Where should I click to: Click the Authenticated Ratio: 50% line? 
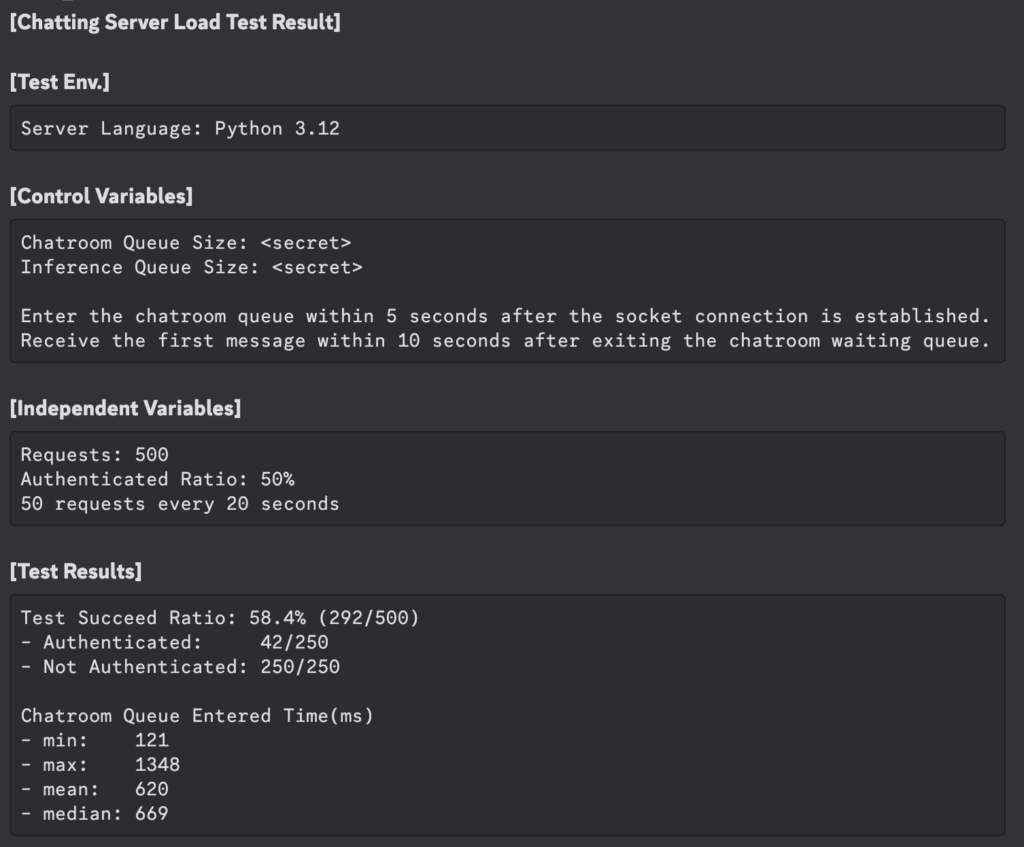(157, 479)
